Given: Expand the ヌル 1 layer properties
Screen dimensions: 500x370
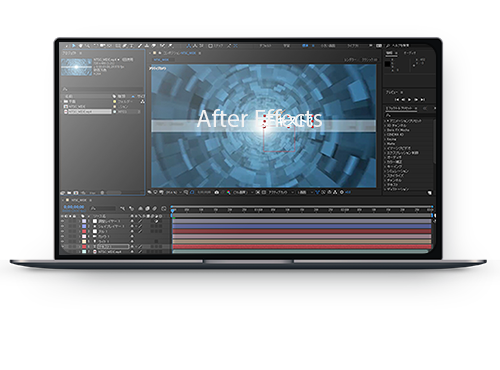Looking at the screenshot, I should (x=80, y=231).
